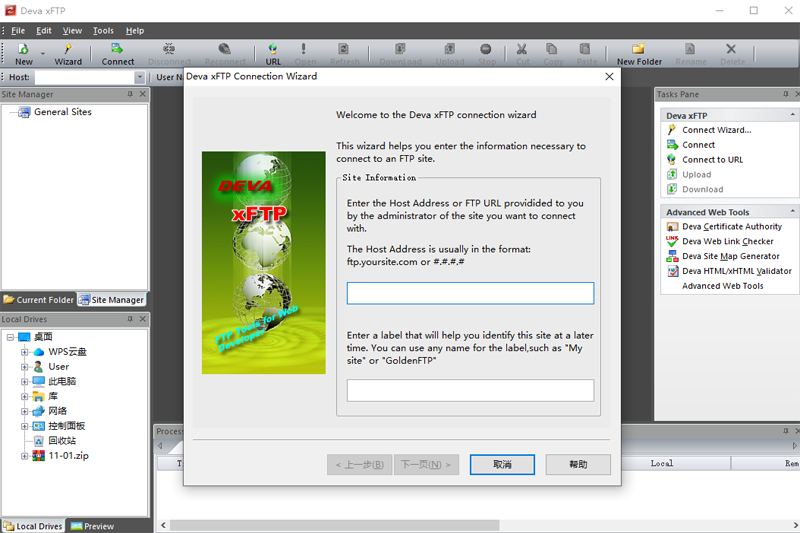Open the New button dropdown arrow
Screen dimensions: 800x533
[43, 54]
